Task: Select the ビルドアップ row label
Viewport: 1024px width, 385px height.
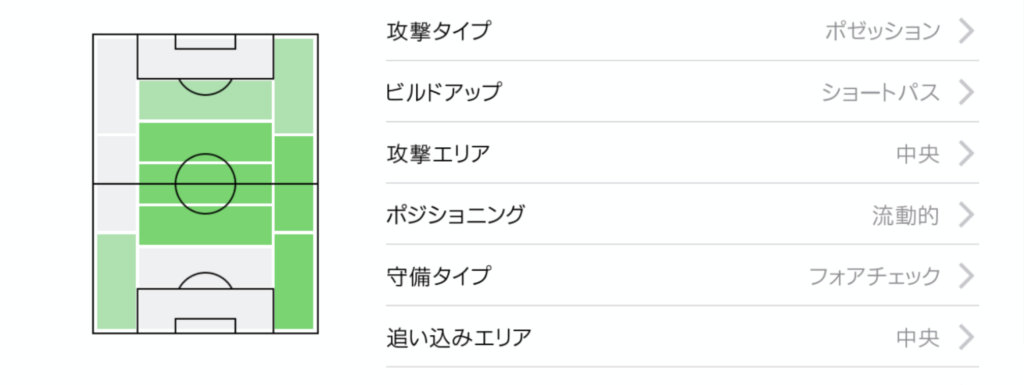Action: tap(443, 92)
